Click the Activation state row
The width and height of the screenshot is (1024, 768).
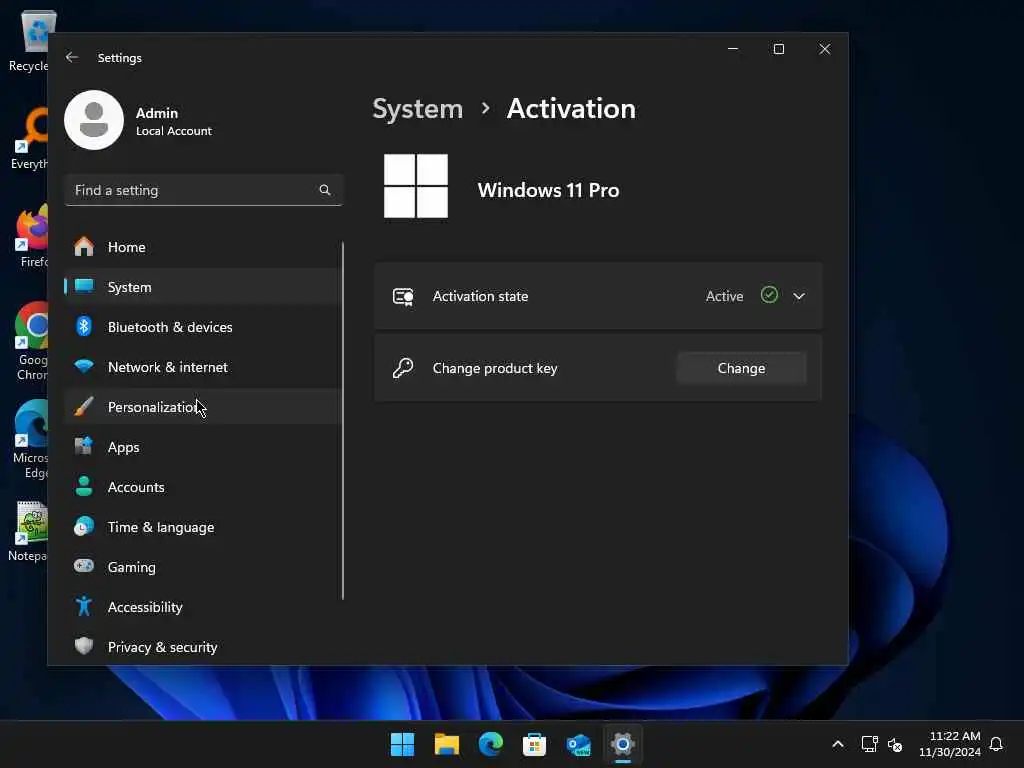pyautogui.click(x=598, y=296)
